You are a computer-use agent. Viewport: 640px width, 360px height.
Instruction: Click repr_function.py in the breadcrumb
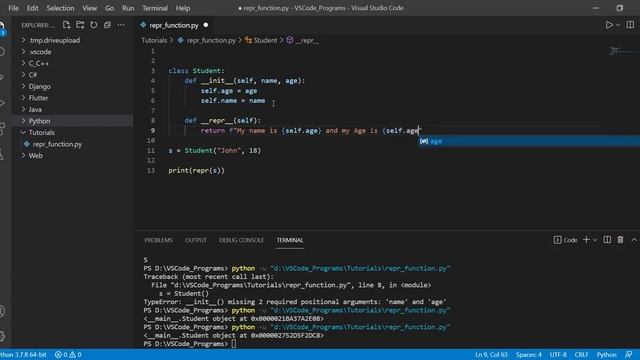(211, 40)
